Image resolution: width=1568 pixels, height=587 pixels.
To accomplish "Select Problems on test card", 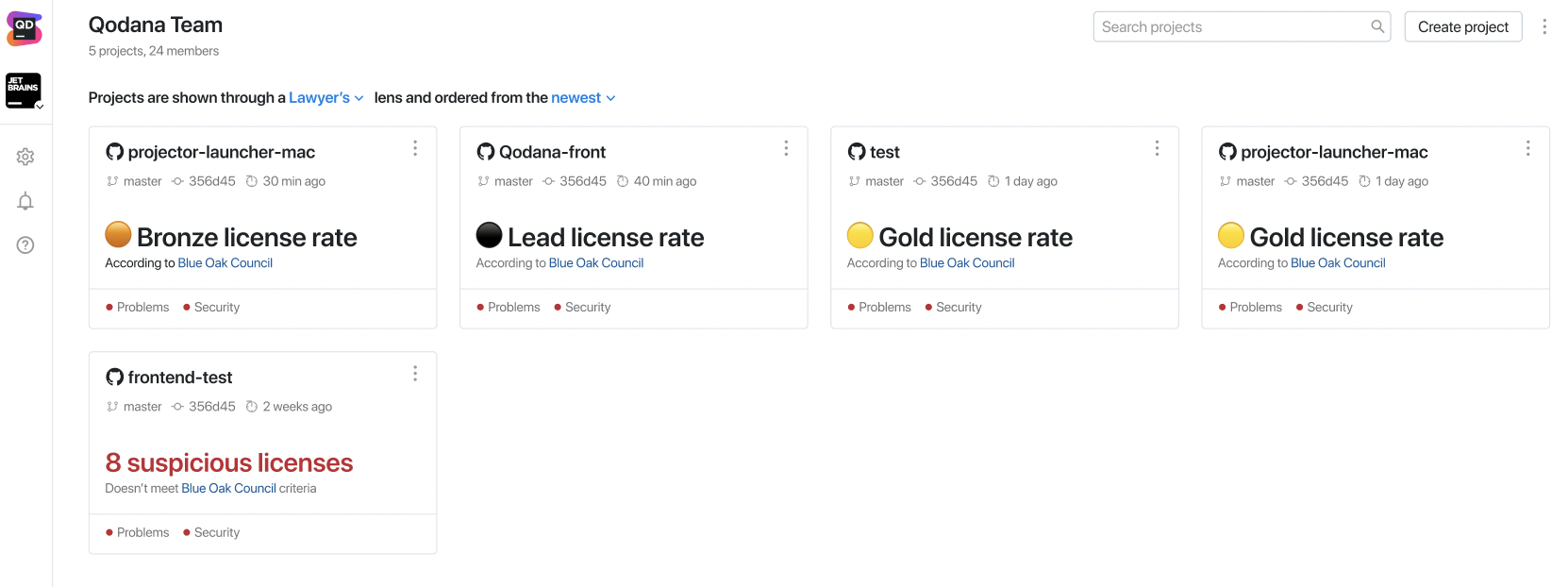I will pyautogui.click(x=879, y=308).
